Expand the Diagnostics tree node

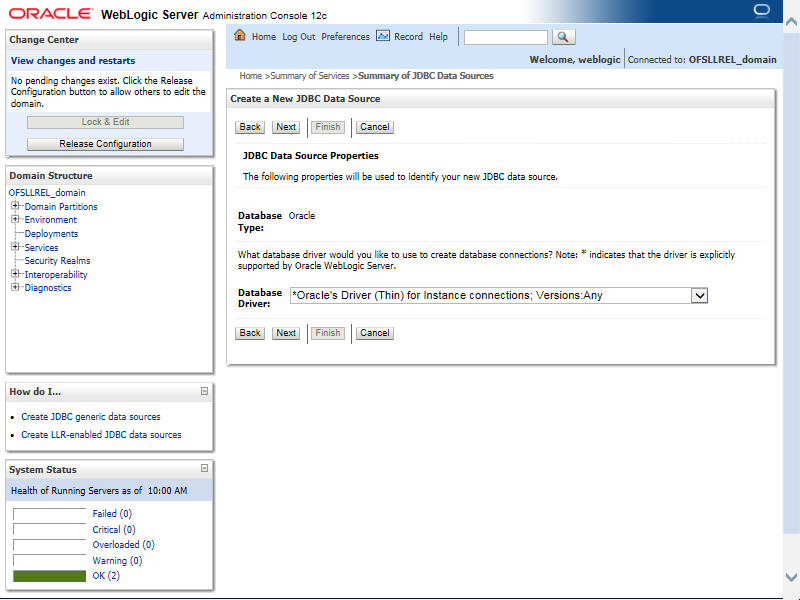pos(15,287)
